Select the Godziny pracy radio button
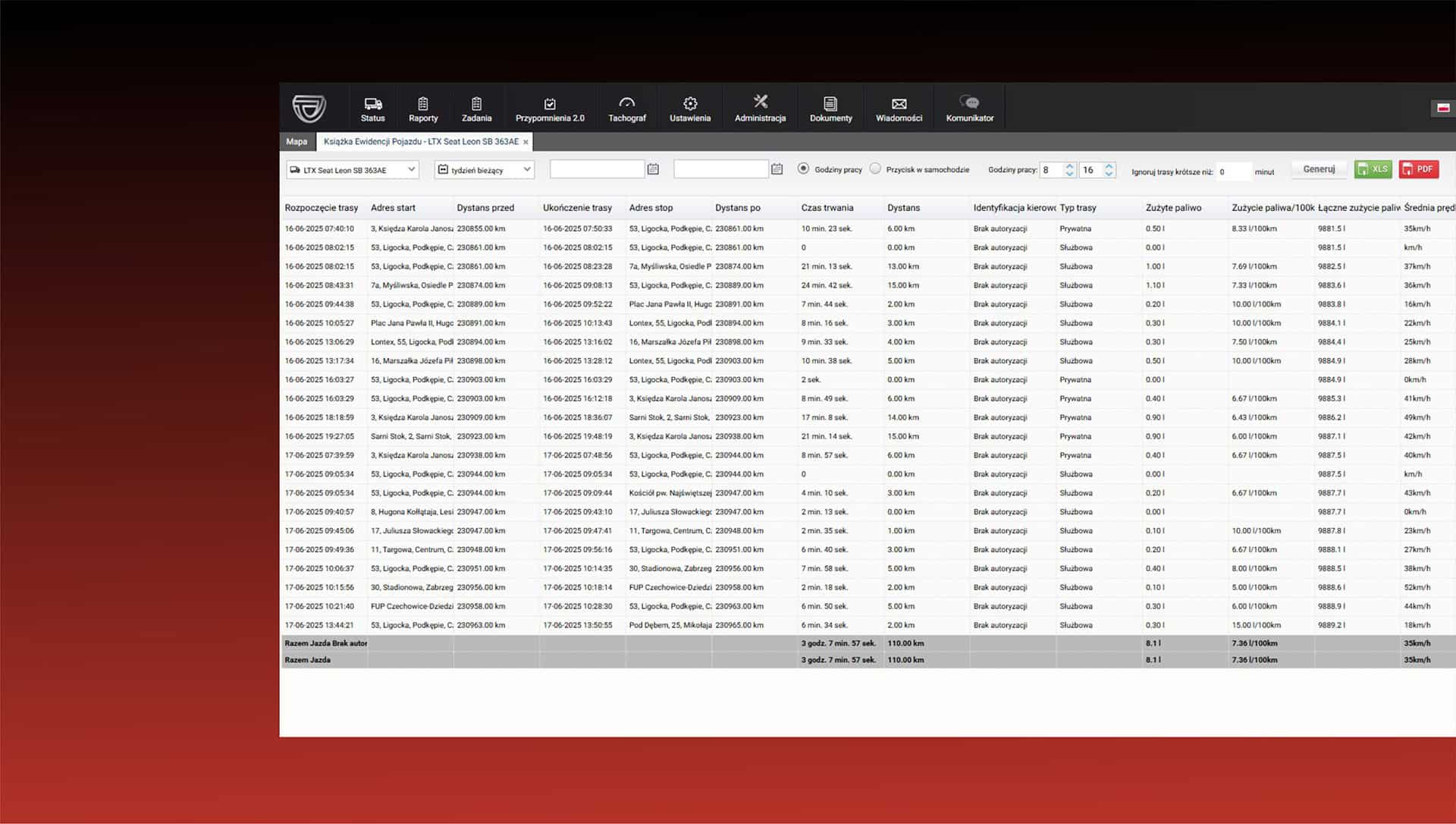This screenshot has width=1456, height=824. click(803, 169)
